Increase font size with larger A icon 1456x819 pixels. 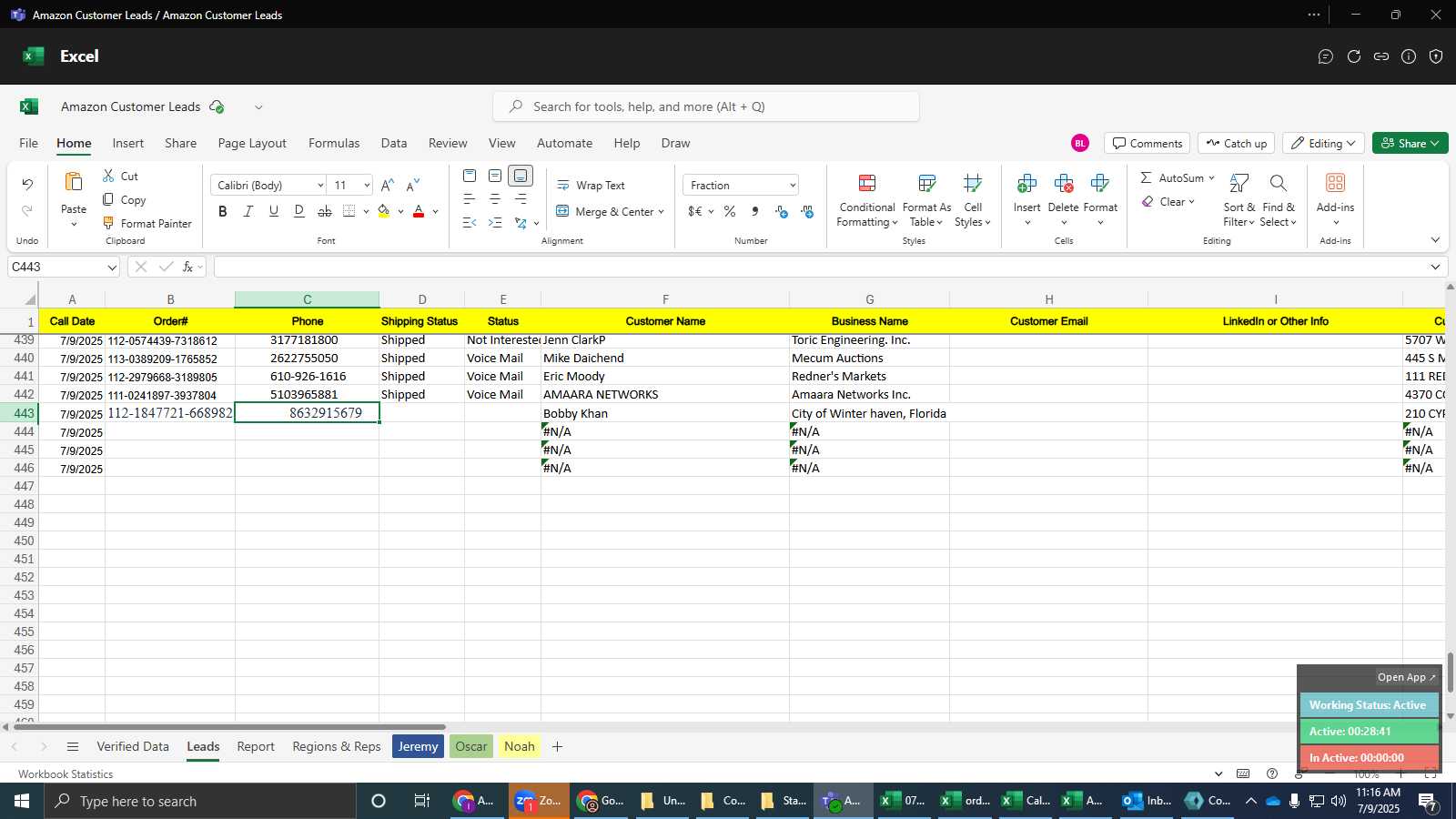(388, 185)
